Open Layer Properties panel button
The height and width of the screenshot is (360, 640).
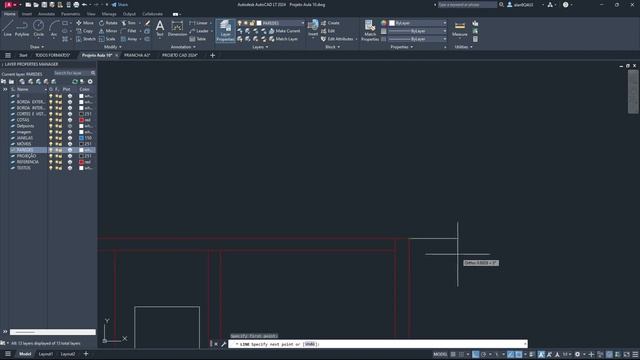pos(225,30)
